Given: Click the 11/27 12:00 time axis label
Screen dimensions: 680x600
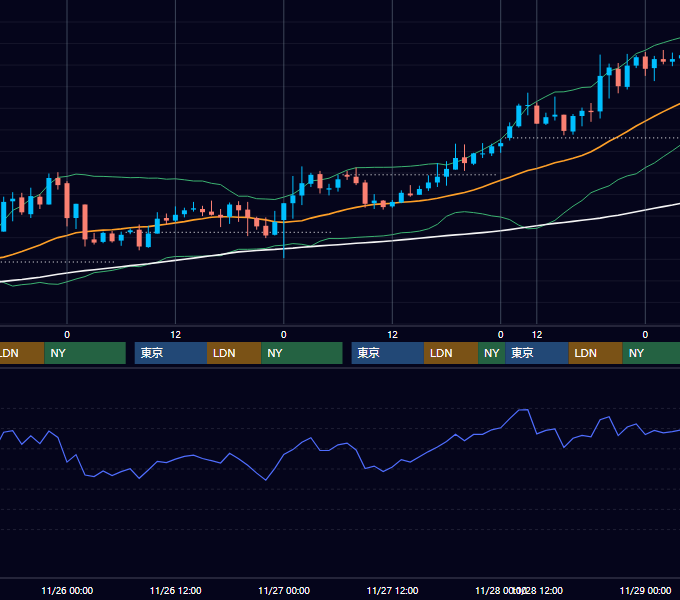Looking at the screenshot, I should coord(392,590).
